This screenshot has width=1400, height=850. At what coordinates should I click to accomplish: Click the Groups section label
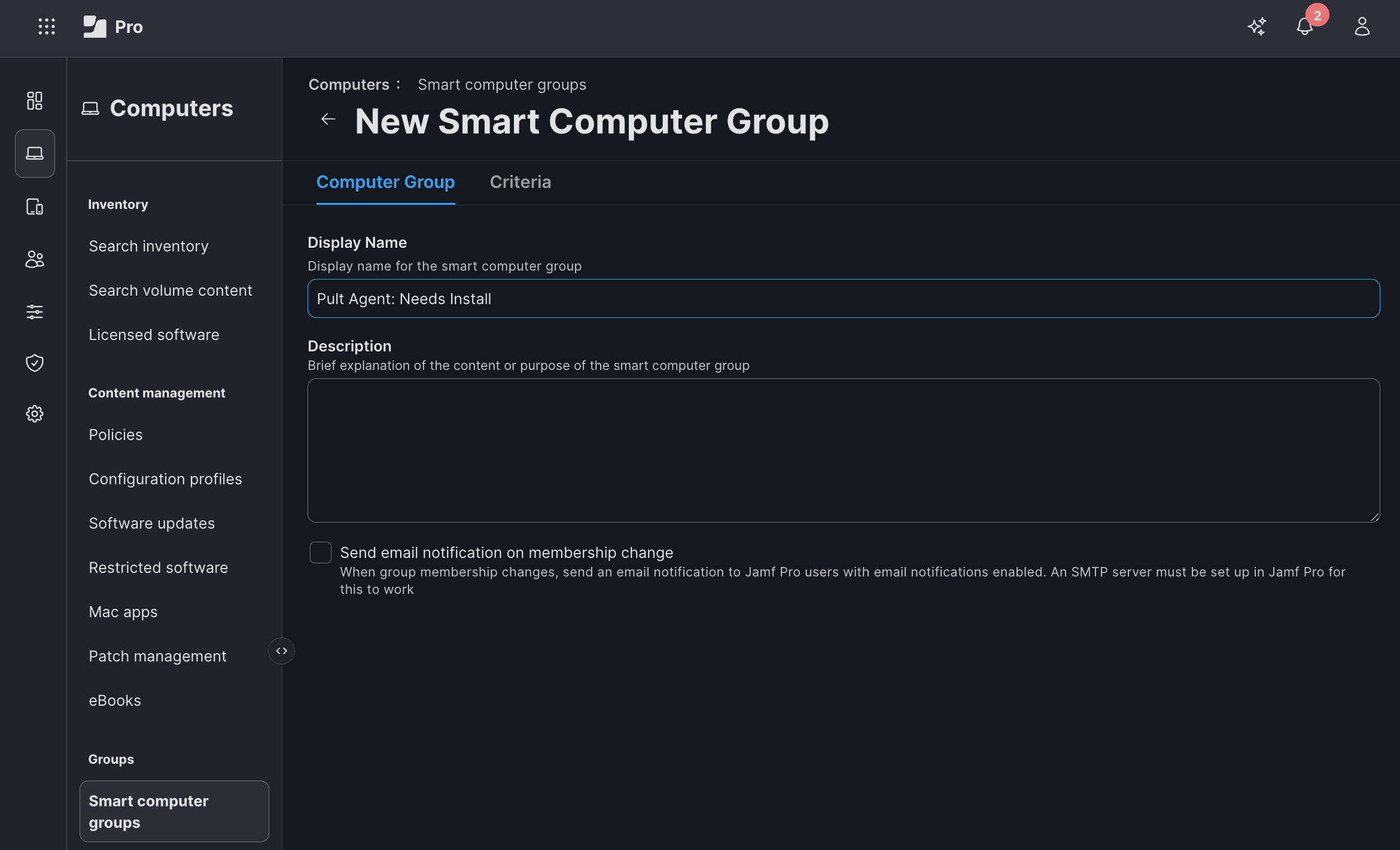111,759
